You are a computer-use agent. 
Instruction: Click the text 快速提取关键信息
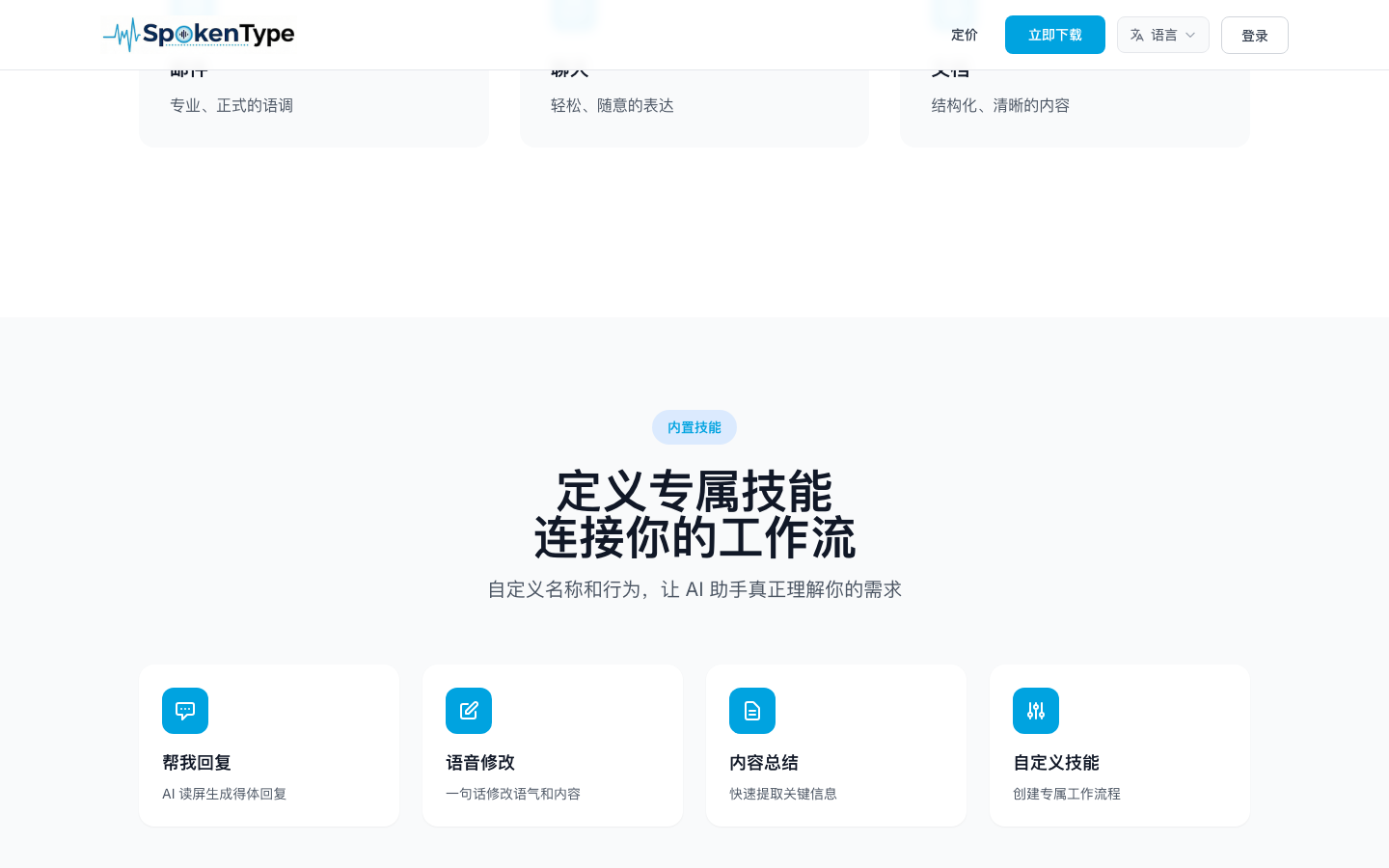tap(783, 794)
